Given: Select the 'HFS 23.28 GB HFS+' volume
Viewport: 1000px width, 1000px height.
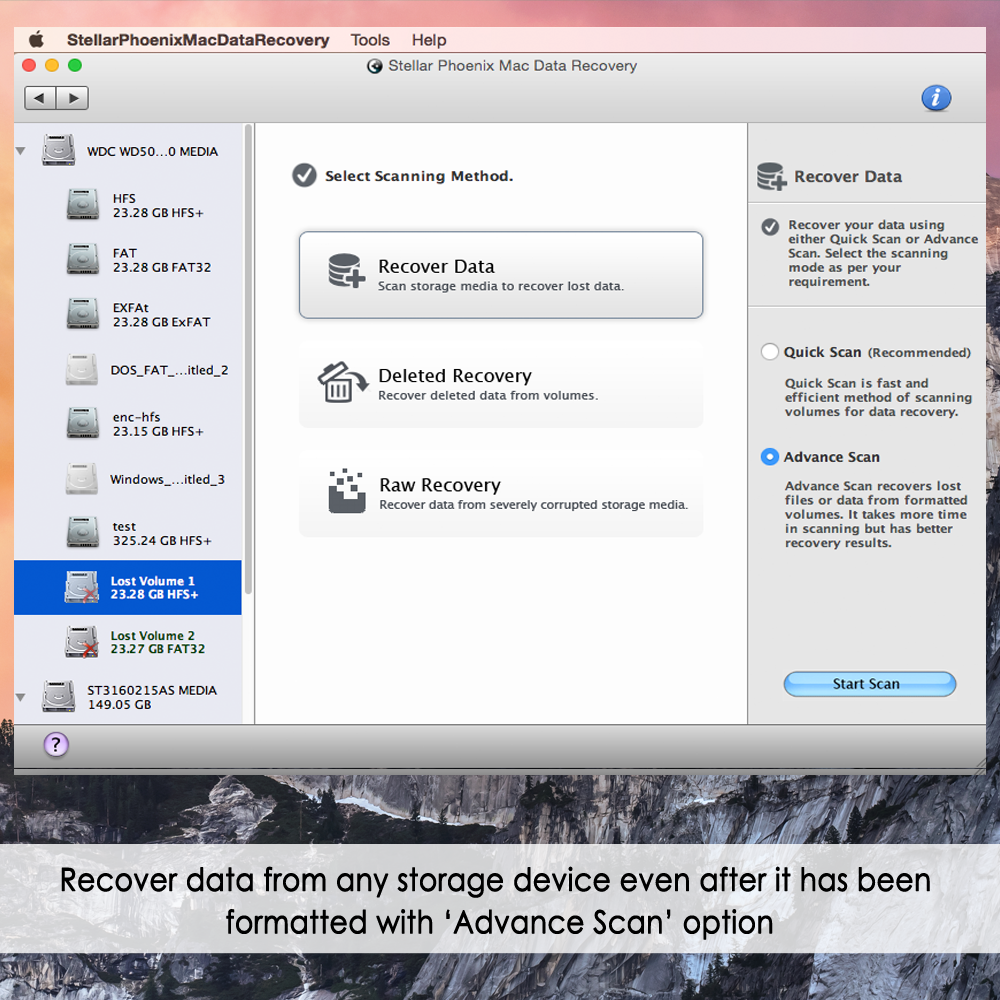Looking at the screenshot, I should click(x=128, y=205).
